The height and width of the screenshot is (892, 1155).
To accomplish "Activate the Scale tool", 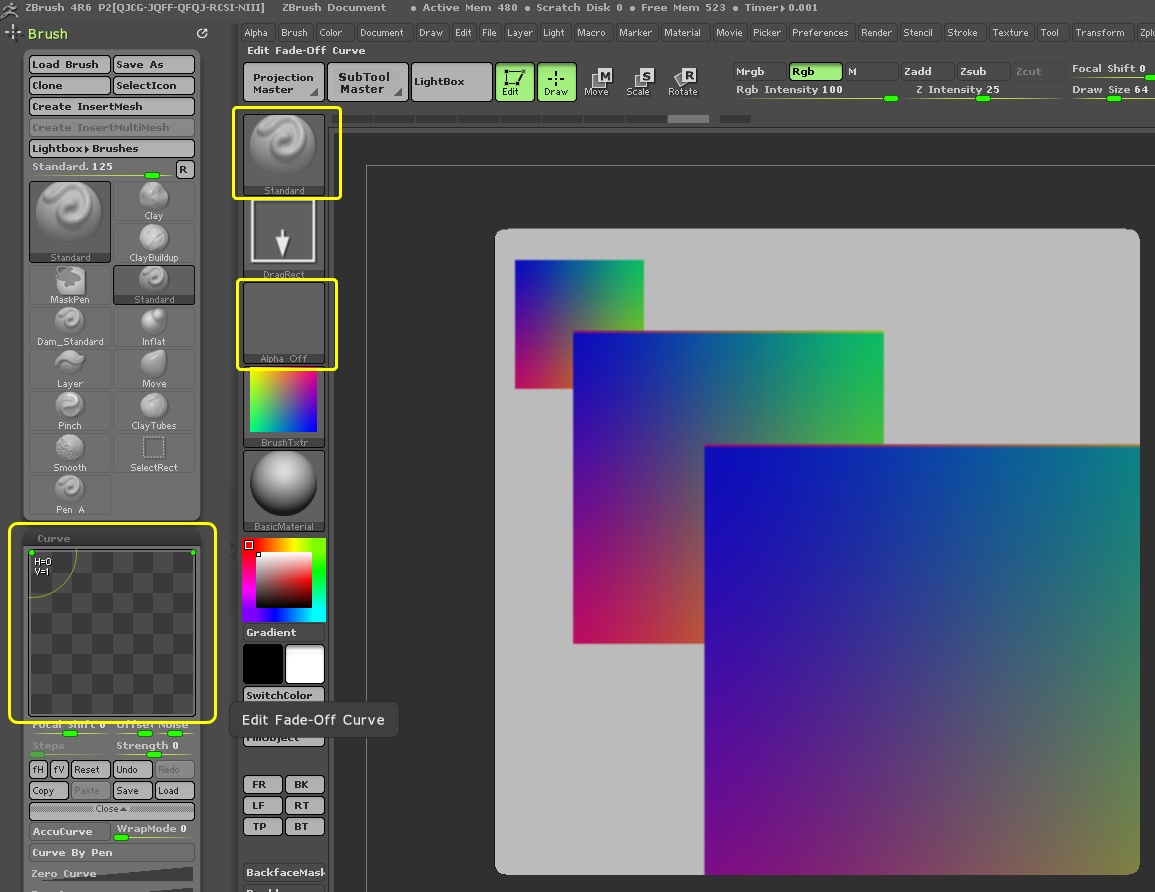I will (638, 82).
